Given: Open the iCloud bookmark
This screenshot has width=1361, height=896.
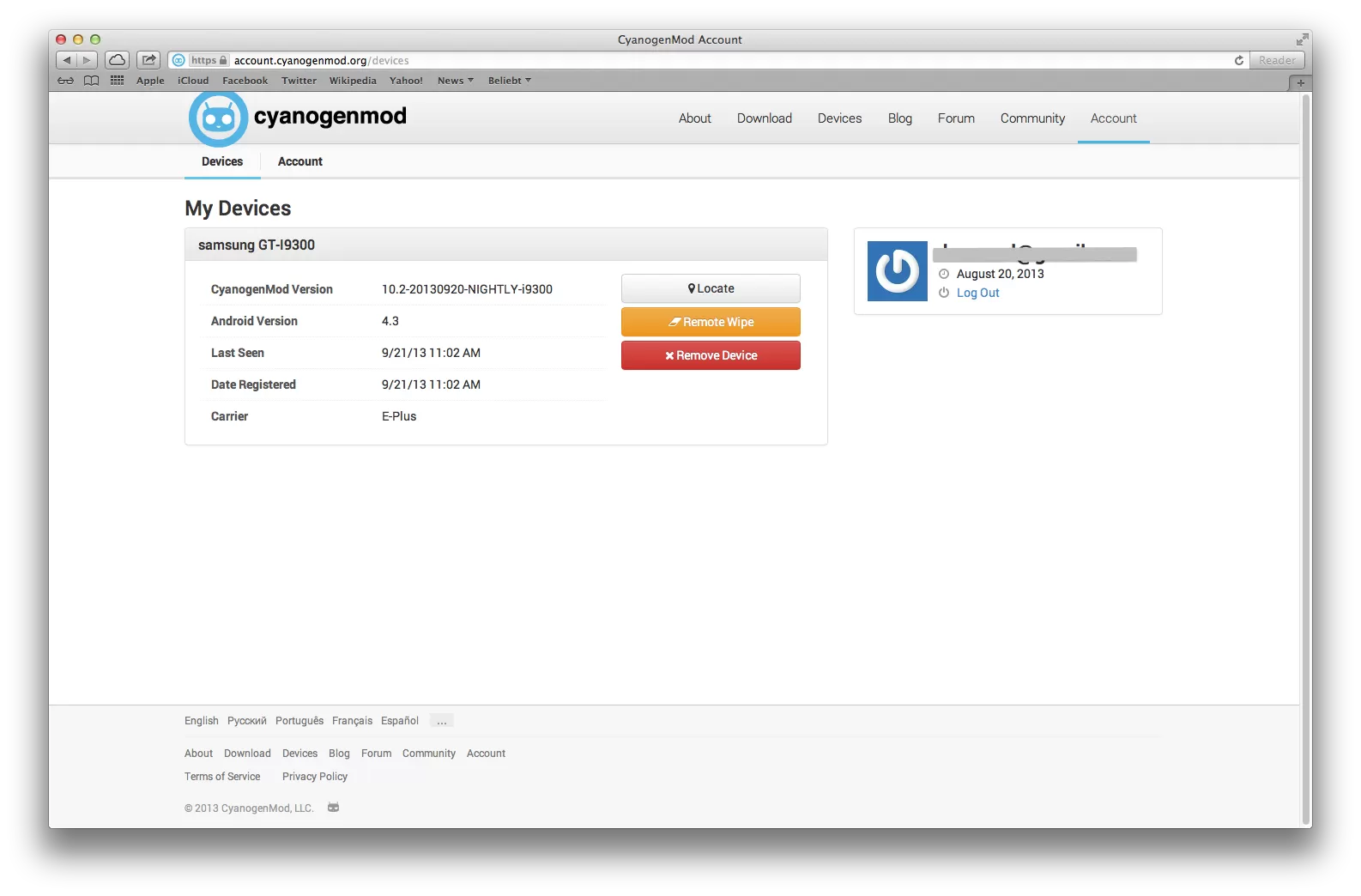Looking at the screenshot, I should click(193, 81).
